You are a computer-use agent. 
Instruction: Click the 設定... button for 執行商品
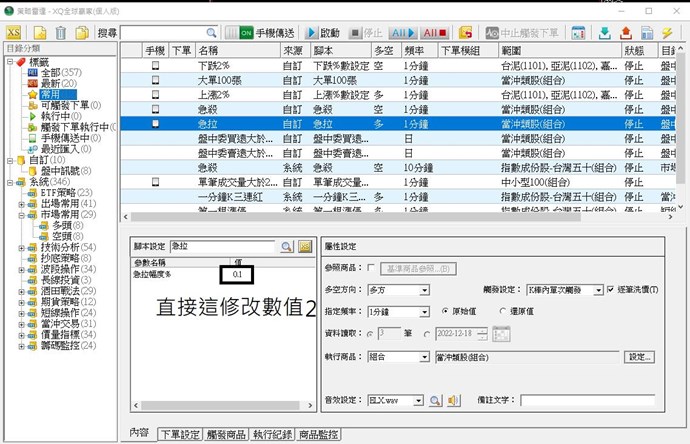click(x=640, y=357)
